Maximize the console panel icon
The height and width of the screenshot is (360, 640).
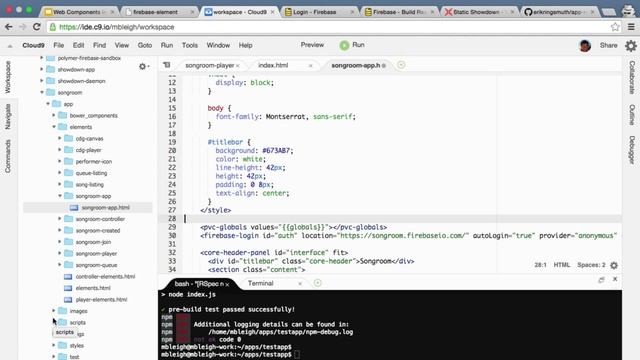tap(601, 280)
